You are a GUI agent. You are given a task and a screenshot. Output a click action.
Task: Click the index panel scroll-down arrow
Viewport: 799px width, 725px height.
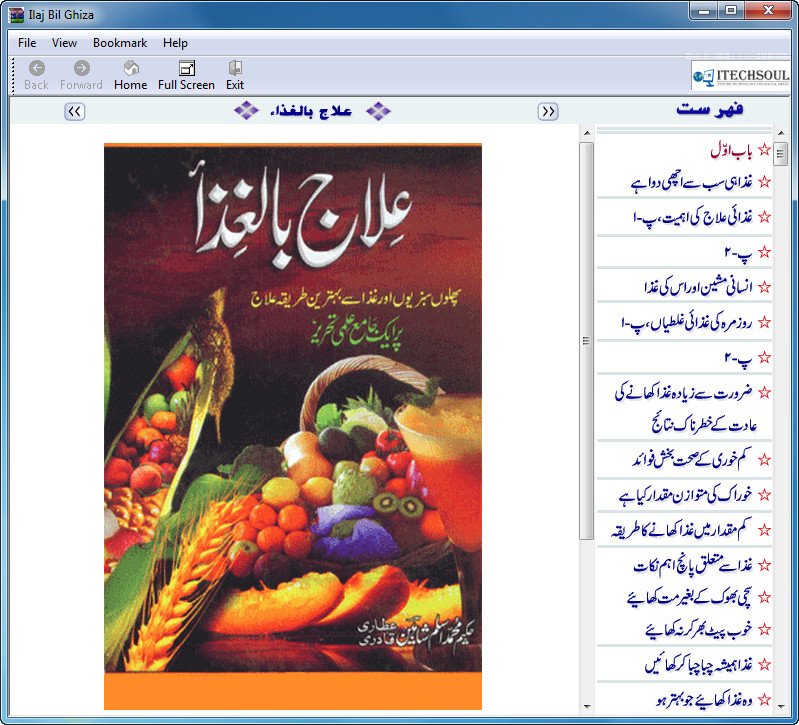(781, 707)
